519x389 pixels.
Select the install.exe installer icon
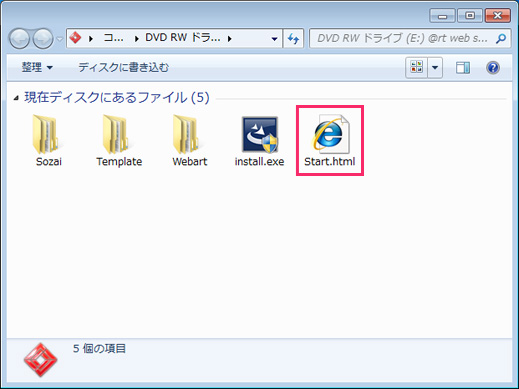click(x=260, y=134)
